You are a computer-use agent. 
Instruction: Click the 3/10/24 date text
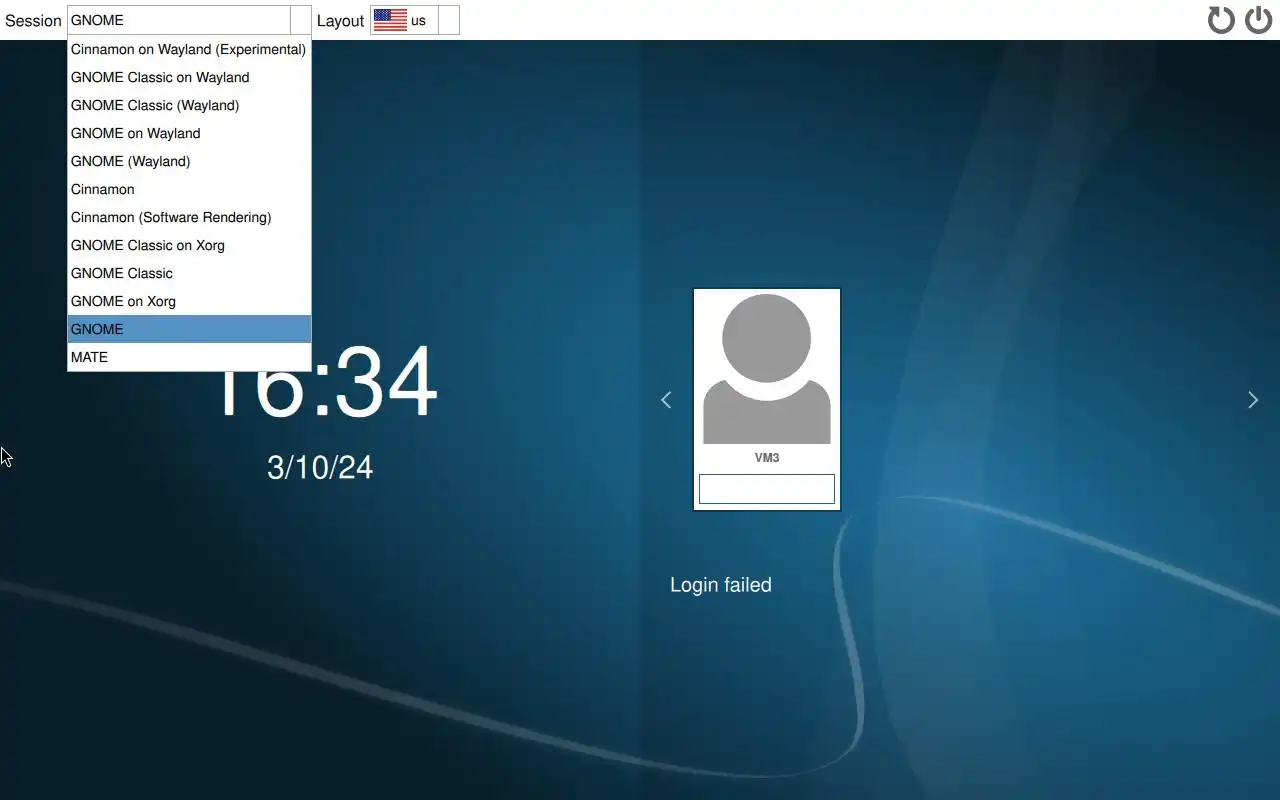(x=320, y=467)
